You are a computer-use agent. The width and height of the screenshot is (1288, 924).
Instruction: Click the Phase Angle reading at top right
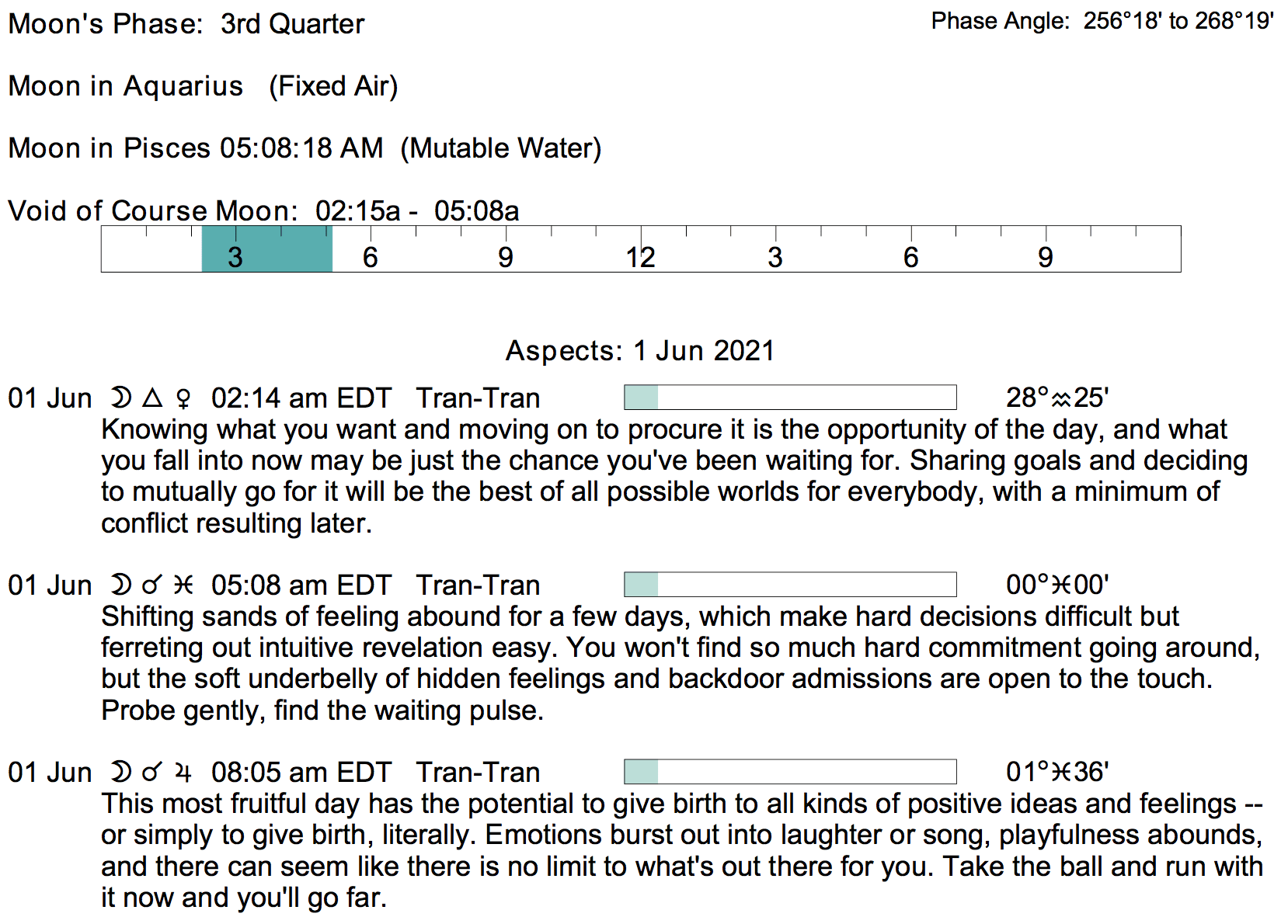point(1102,21)
